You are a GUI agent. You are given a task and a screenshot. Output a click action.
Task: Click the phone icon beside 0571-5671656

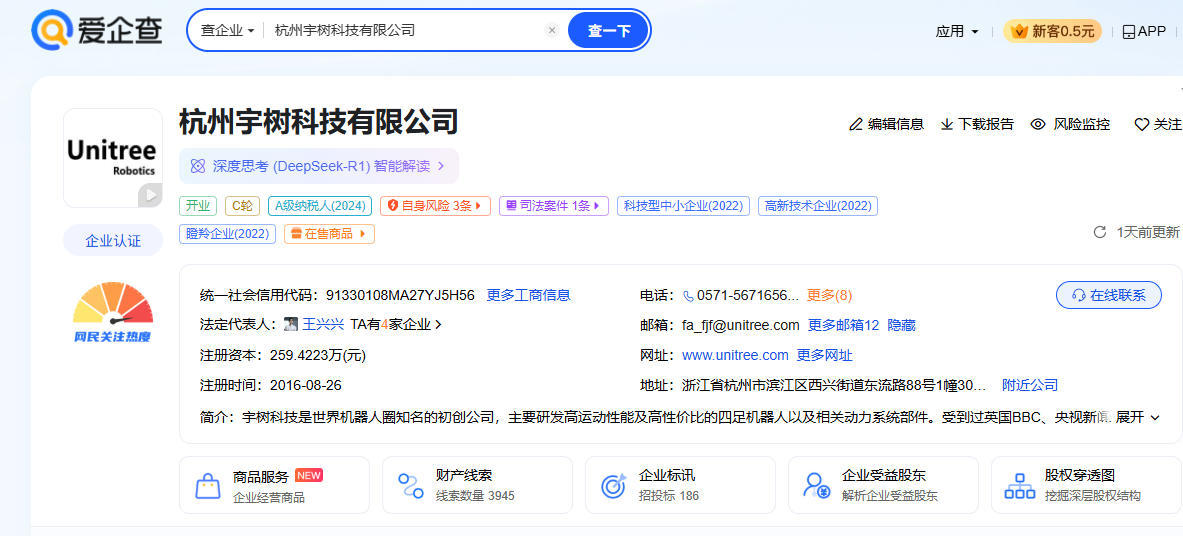(688, 296)
